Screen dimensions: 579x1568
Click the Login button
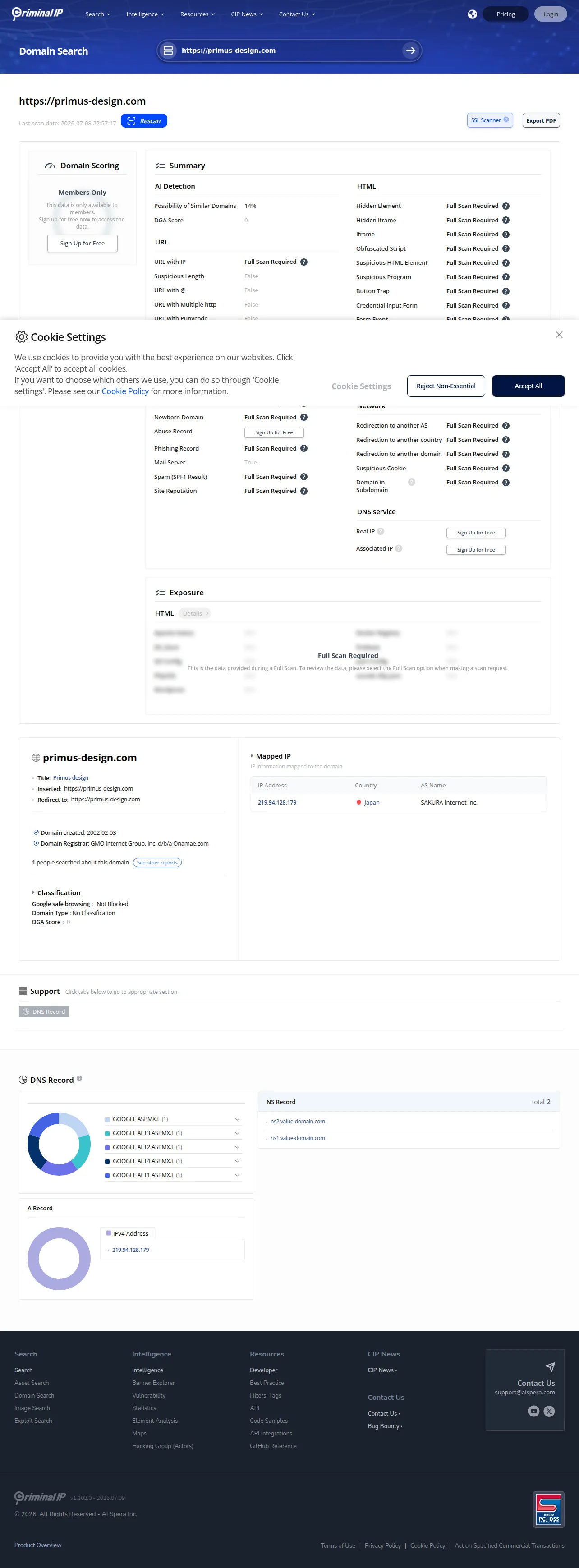(x=551, y=14)
